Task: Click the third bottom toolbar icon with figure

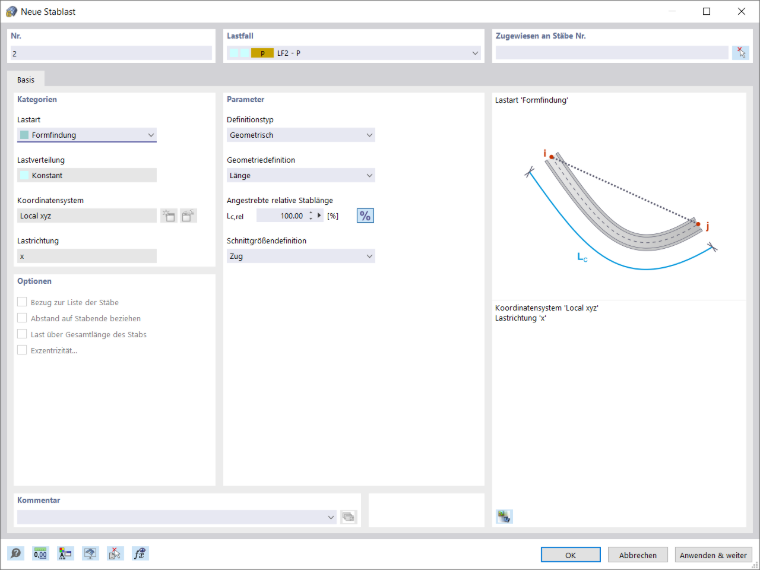Action: pos(65,553)
